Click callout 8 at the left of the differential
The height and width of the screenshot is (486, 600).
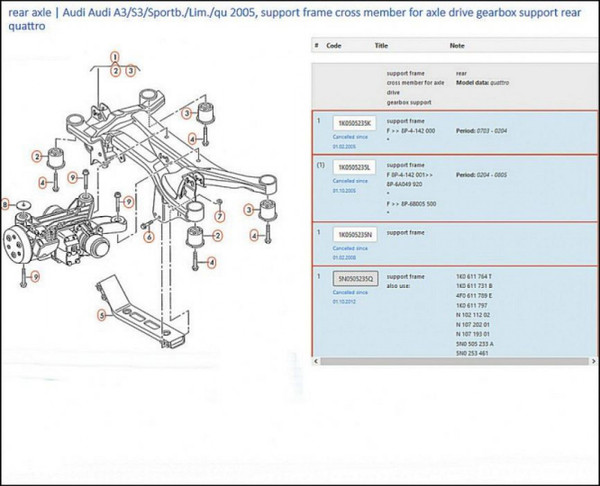[x=5, y=205]
